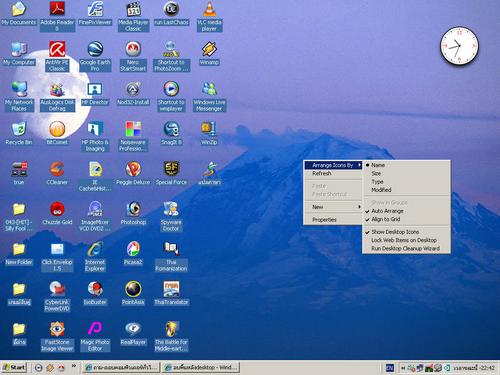Expand the hidden quick launch chevron
500x375 pixels.
74,366
